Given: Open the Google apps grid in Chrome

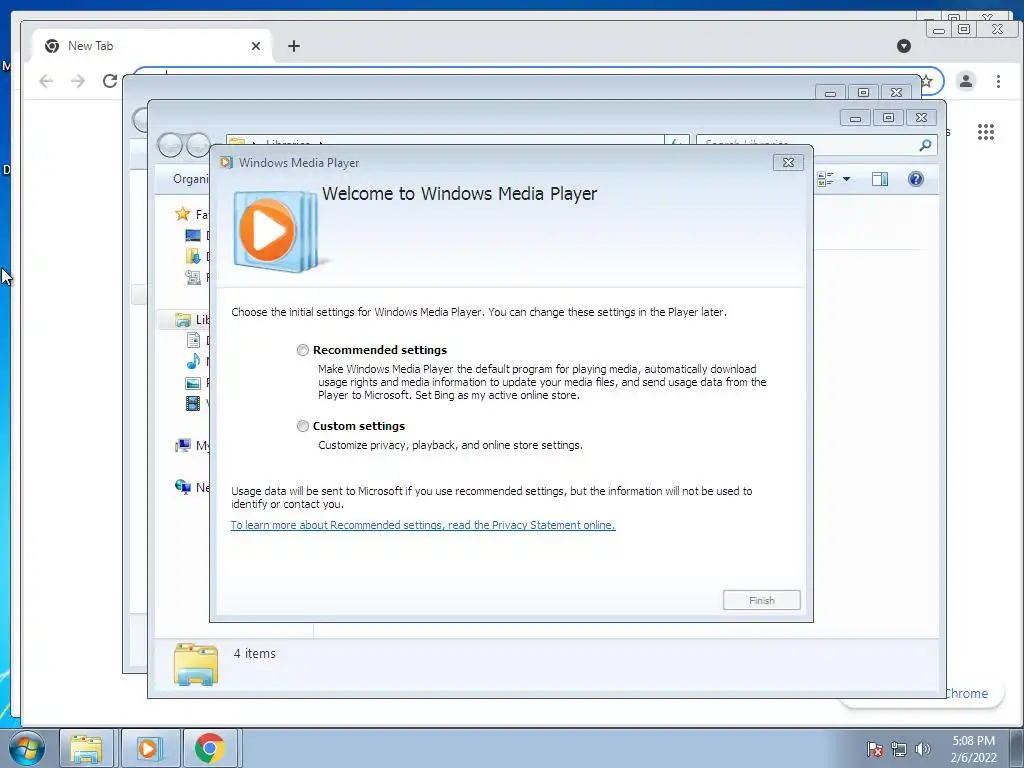Looking at the screenshot, I should click(985, 132).
